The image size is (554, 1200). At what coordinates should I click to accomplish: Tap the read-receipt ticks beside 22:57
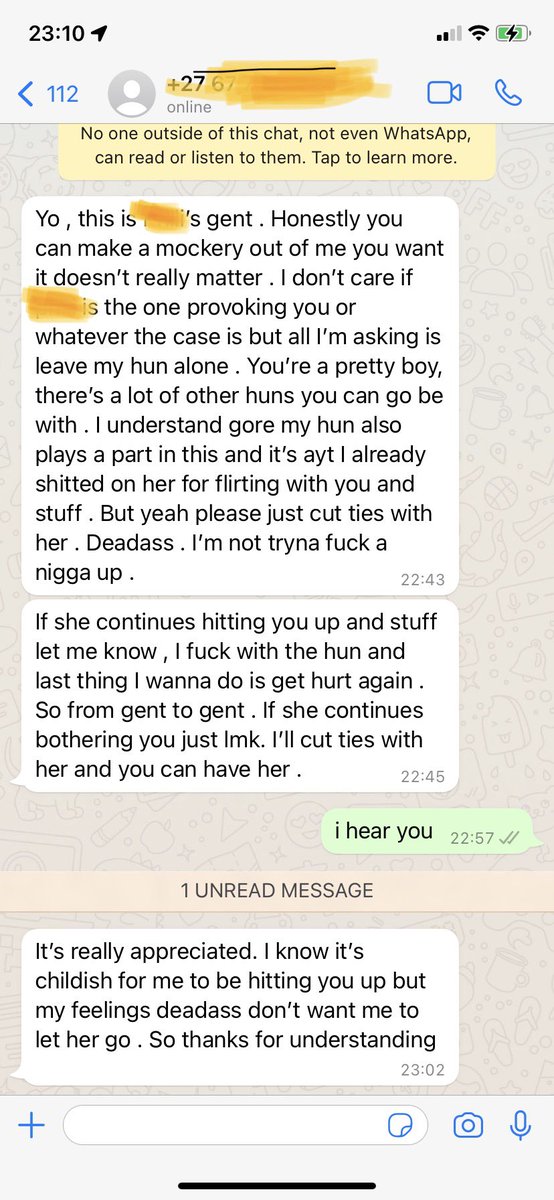click(x=513, y=838)
